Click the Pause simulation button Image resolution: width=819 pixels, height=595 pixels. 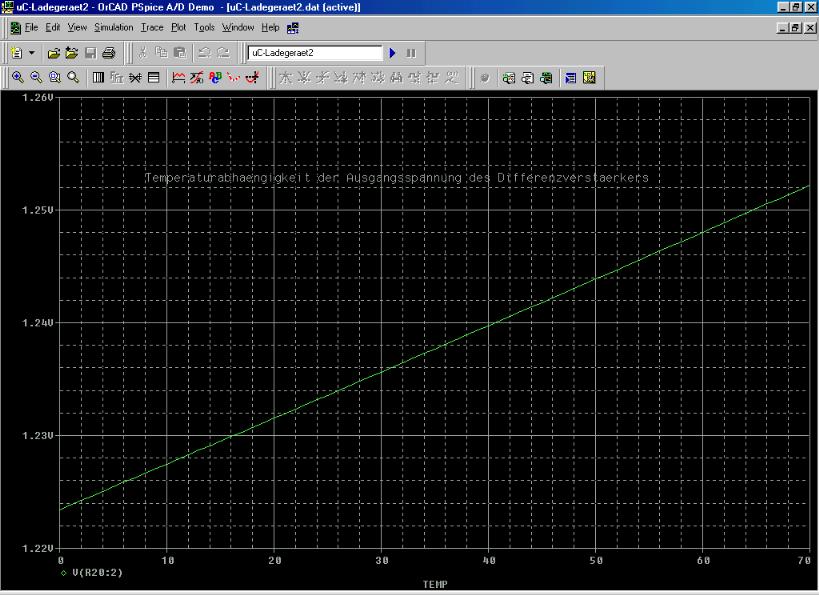click(411, 53)
